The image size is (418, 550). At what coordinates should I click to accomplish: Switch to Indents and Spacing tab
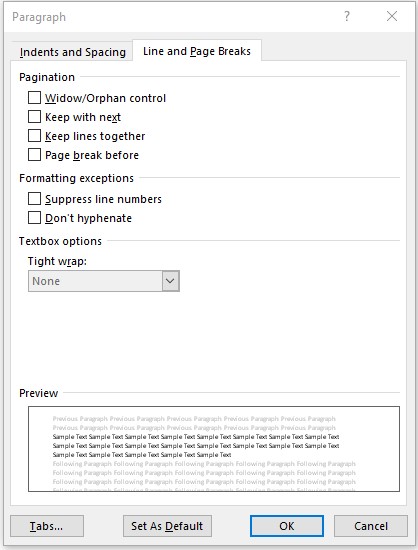tap(73, 52)
